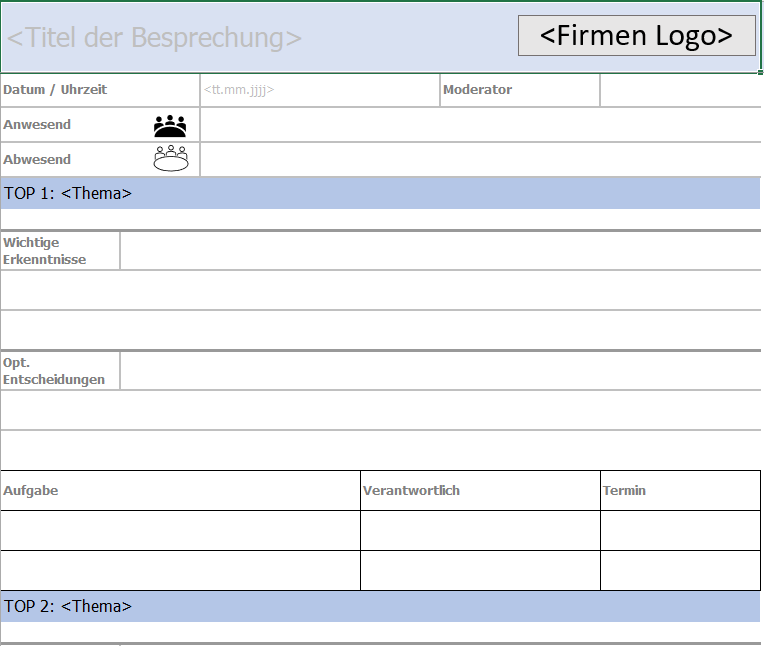Click first empty cell under Verantwortlich
The width and height of the screenshot is (764, 646).
[480, 531]
